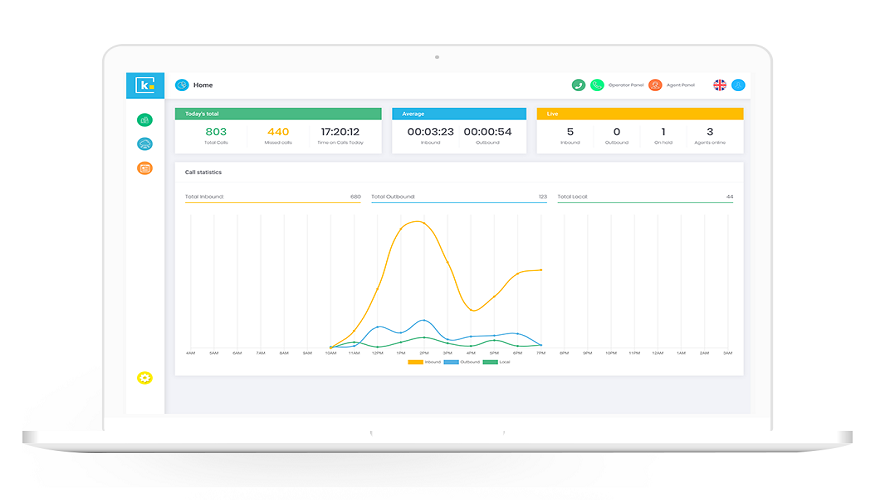Viewport: 890px width, 500px height.
Task: Open the blue cloud phone sidebar icon
Action: (145, 144)
